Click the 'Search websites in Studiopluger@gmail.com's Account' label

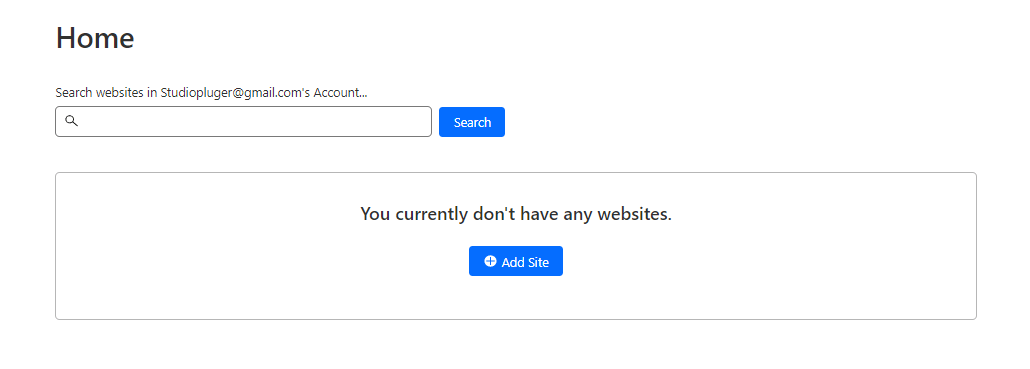pyautogui.click(x=211, y=93)
